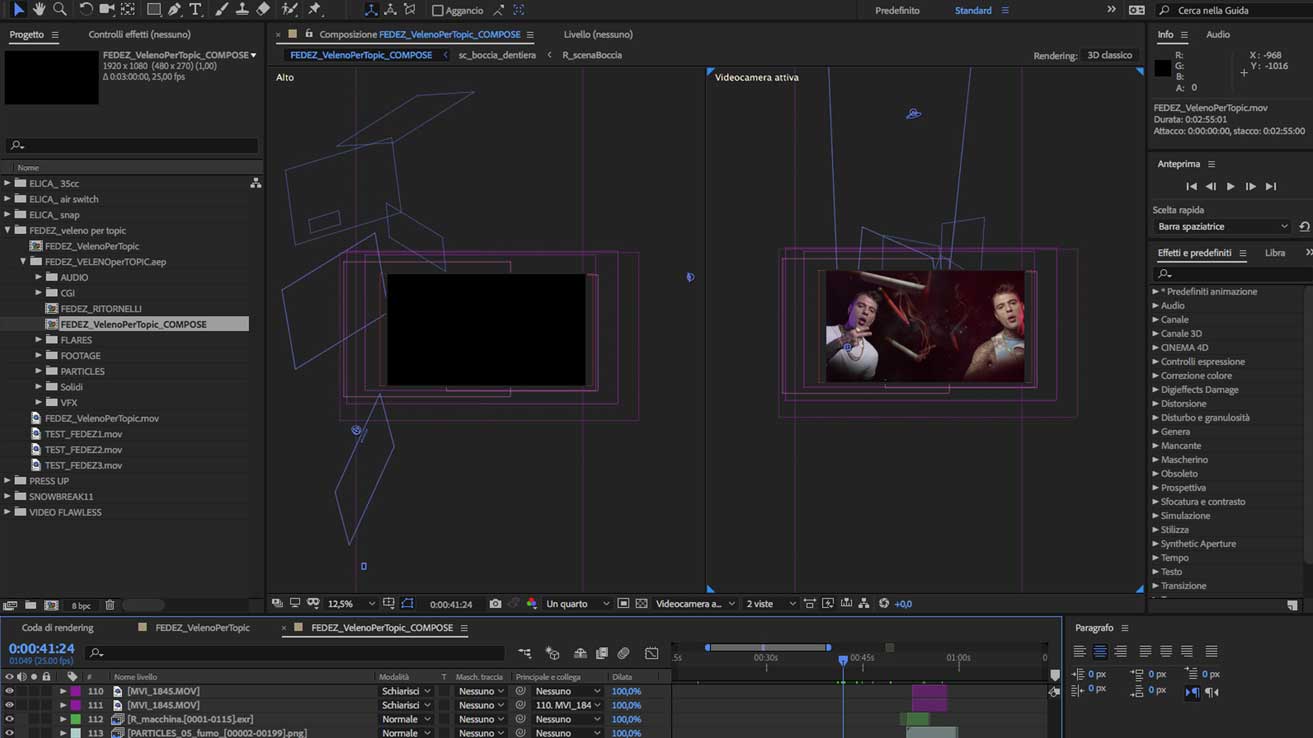This screenshot has width=1313, height=738.
Task: Click the 3D classico renderer button
Action: coord(1110,55)
